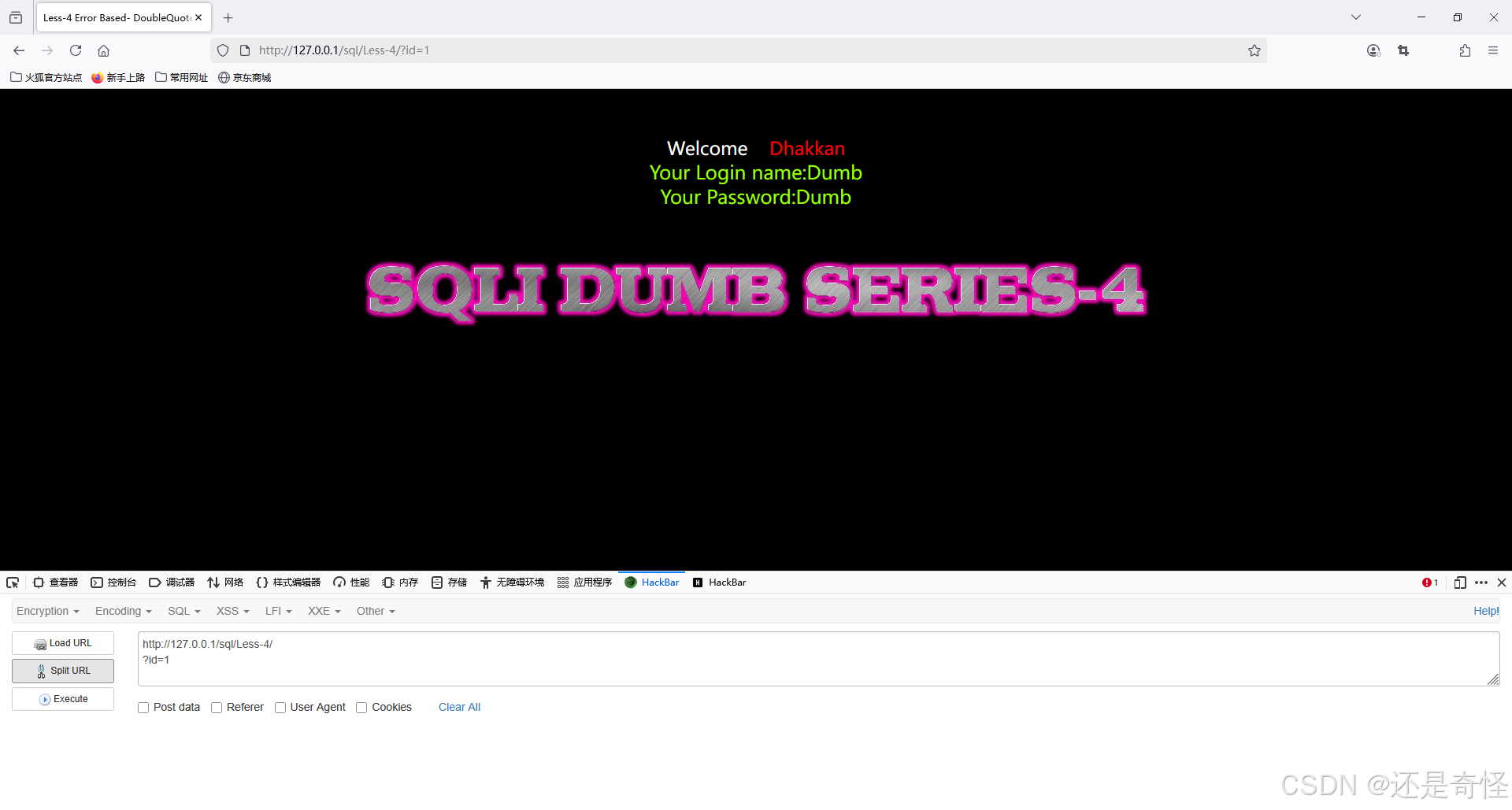
Task: Switch to the 网络 network tab
Action: 225,583
